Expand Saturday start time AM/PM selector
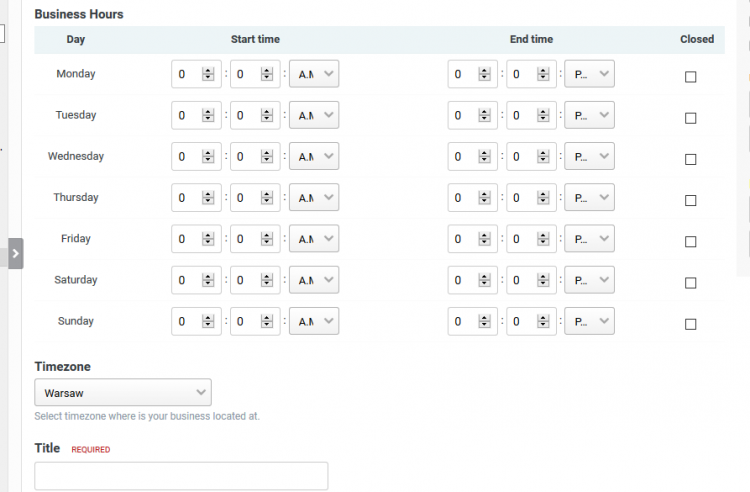 [x=314, y=280]
